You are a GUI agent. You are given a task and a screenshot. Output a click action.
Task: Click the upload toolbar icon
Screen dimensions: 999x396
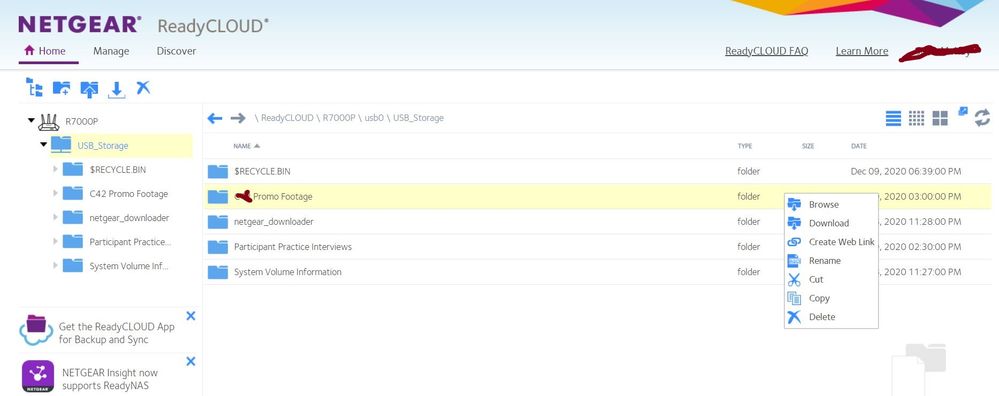[x=89, y=88]
